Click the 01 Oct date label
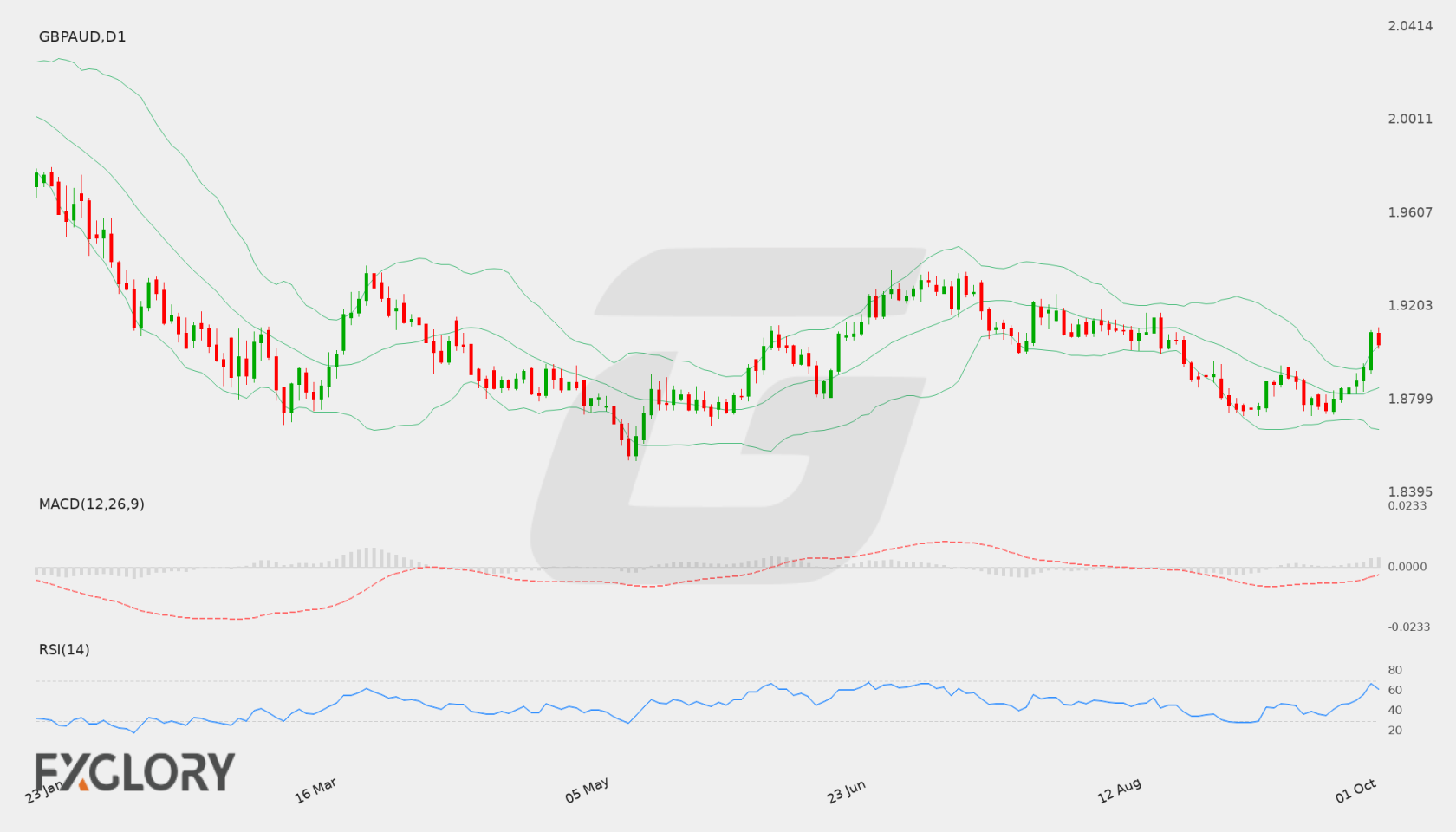The height and width of the screenshot is (832, 1456). pyautogui.click(x=1355, y=790)
